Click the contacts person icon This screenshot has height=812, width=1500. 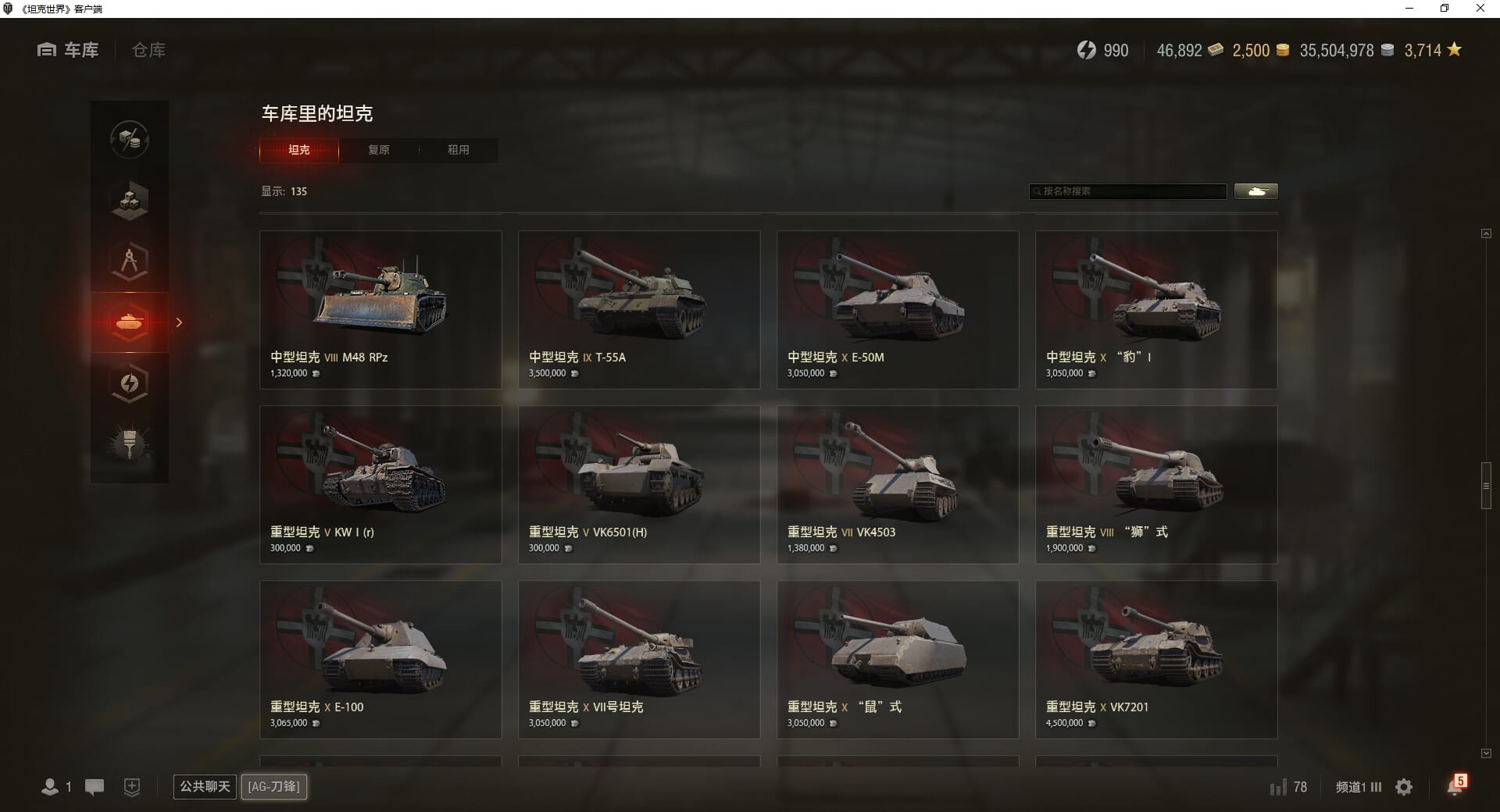pyautogui.click(x=50, y=787)
